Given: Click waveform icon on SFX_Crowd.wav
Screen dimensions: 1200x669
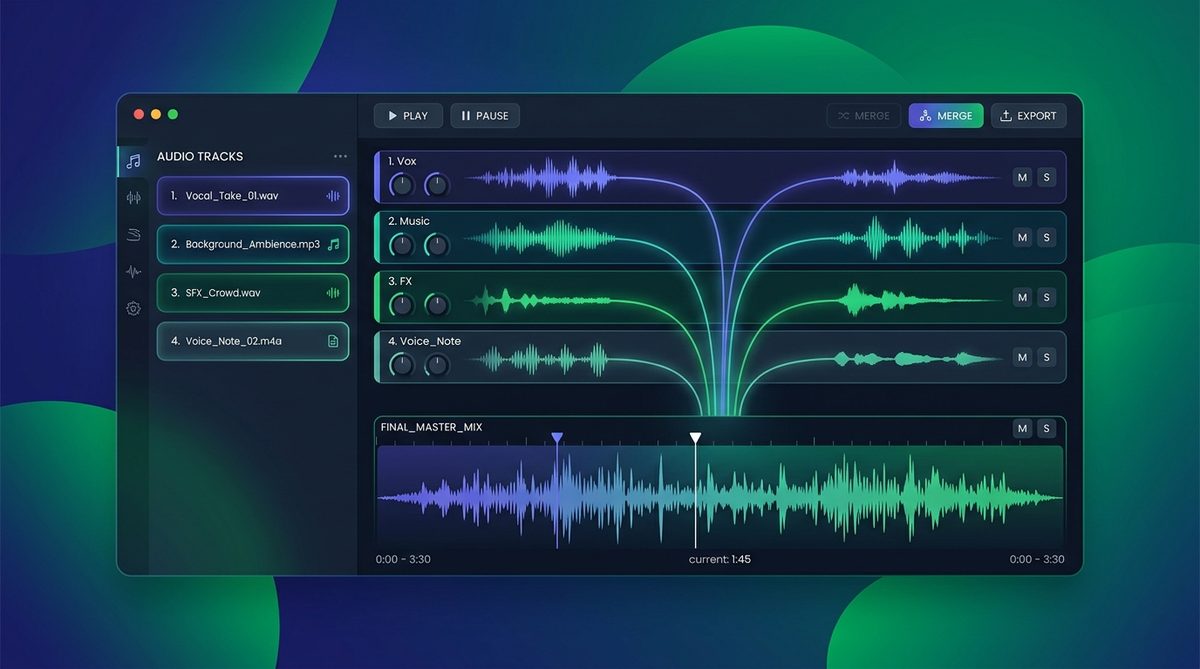Looking at the screenshot, I should click(x=333, y=292).
